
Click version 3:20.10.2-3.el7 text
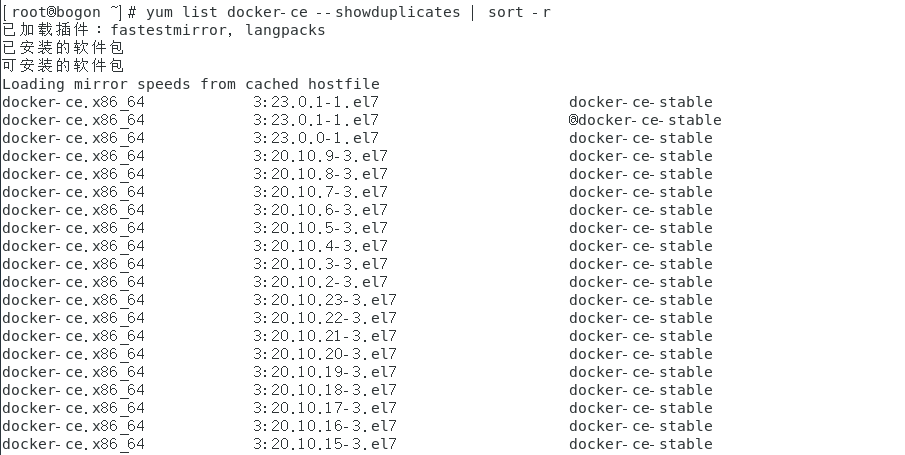[x=320, y=282]
